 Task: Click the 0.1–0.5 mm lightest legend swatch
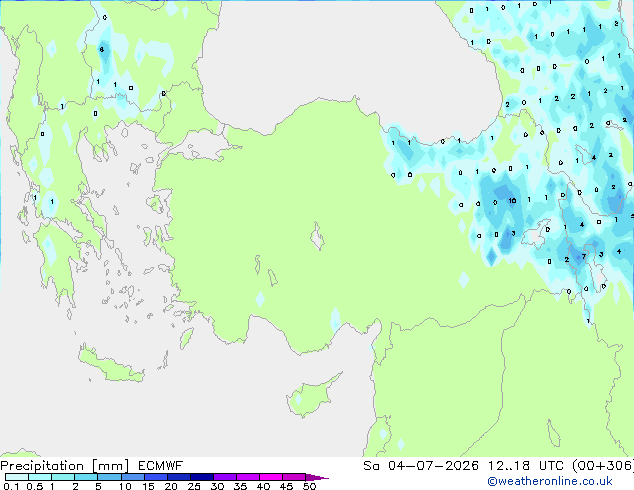click(x=17, y=477)
